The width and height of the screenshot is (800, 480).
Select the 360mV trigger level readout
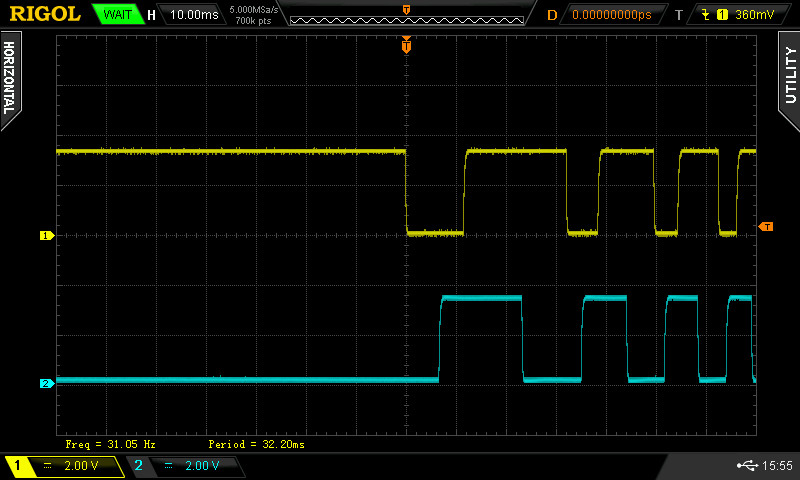pos(753,15)
